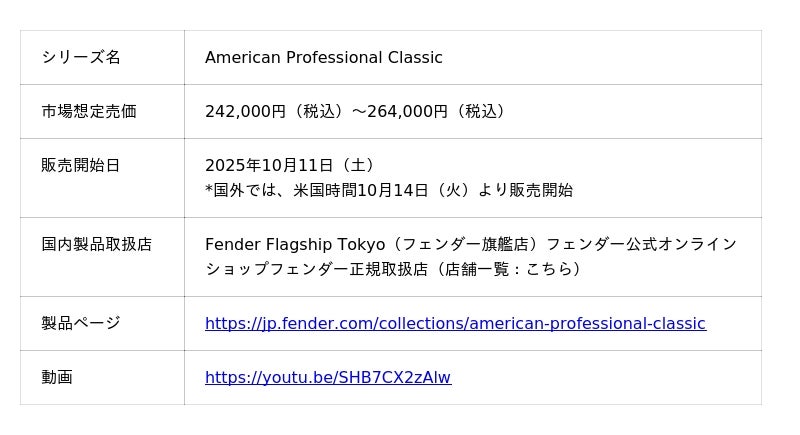Click the 販売開始日 row label

pyautogui.click(x=81, y=165)
